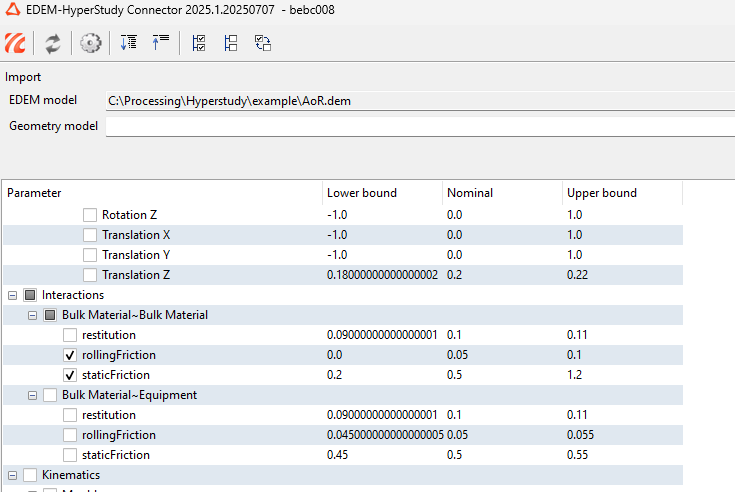Click the Altair logo in title bar
735x492 pixels.
(x=13, y=9)
